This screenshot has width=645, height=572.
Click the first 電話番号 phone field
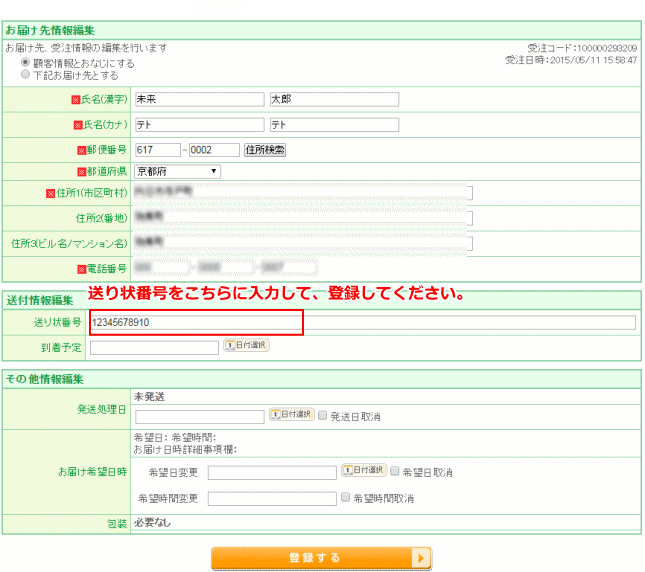(x=161, y=268)
